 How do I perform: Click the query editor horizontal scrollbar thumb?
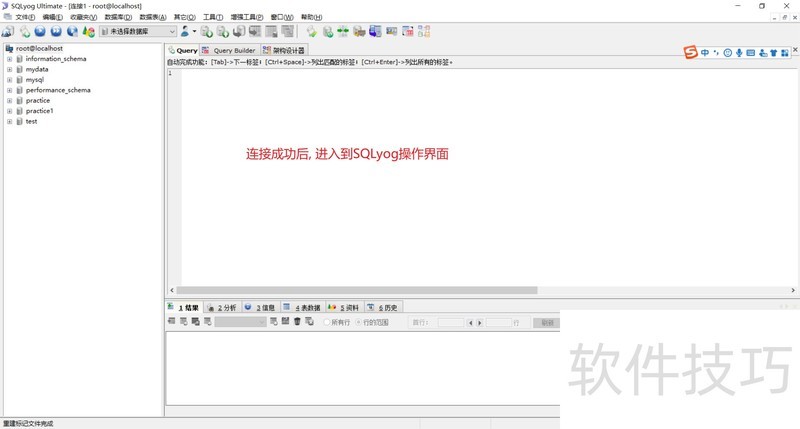coord(357,290)
